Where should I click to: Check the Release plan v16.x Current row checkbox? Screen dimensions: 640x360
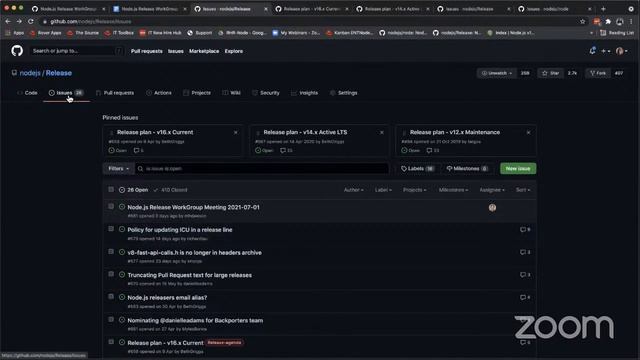click(111, 342)
